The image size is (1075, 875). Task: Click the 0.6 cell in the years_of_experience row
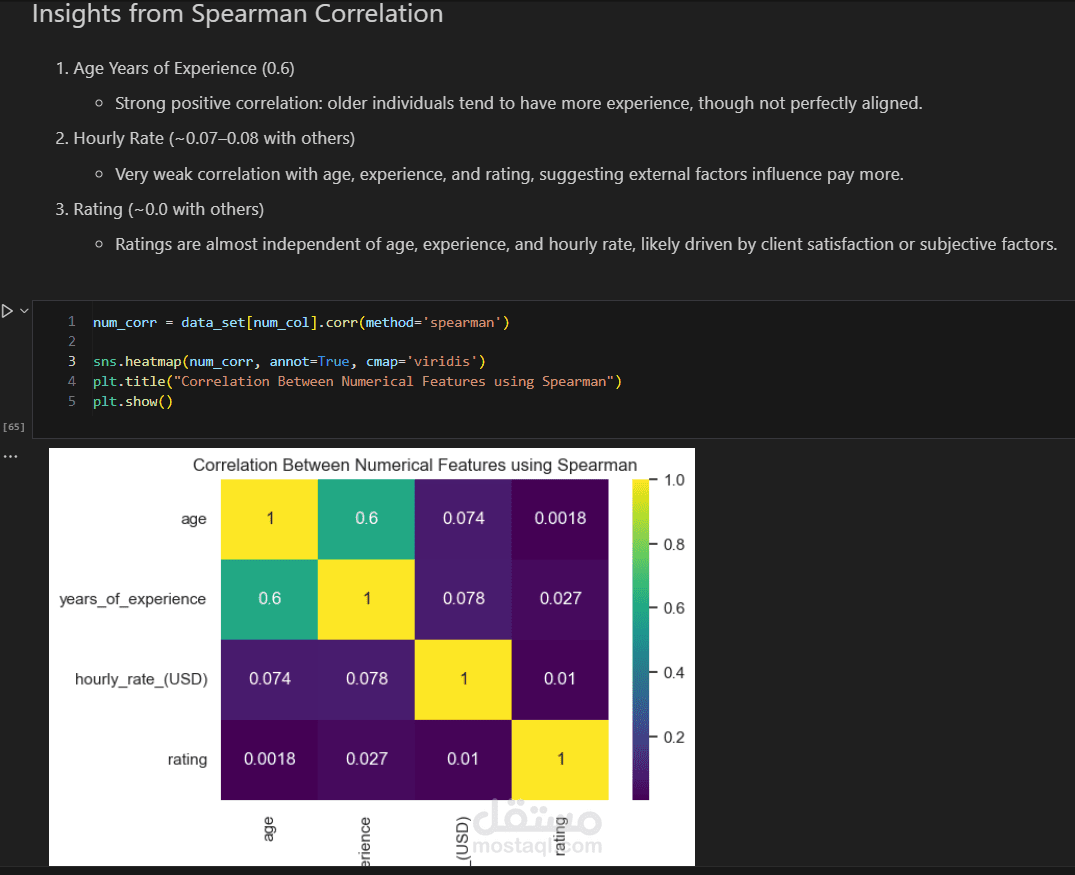click(x=269, y=599)
